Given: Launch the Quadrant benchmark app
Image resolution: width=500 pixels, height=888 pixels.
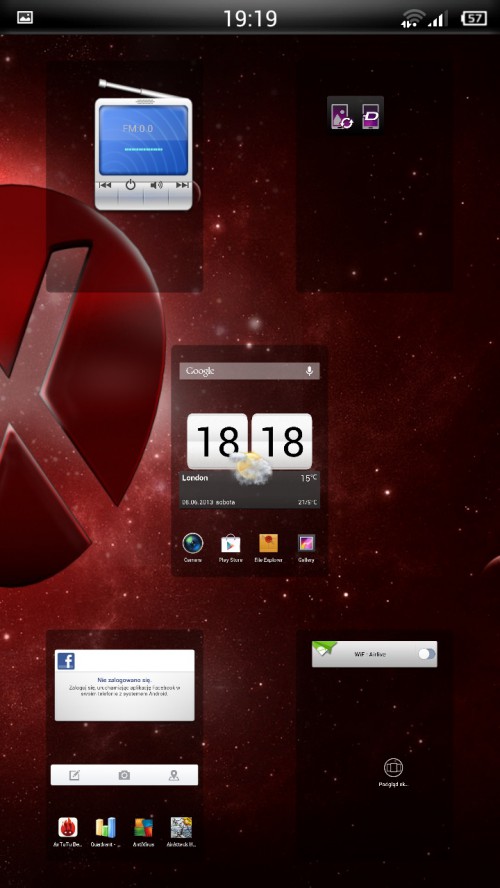Looking at the screenshot, I should pos(105,827).
